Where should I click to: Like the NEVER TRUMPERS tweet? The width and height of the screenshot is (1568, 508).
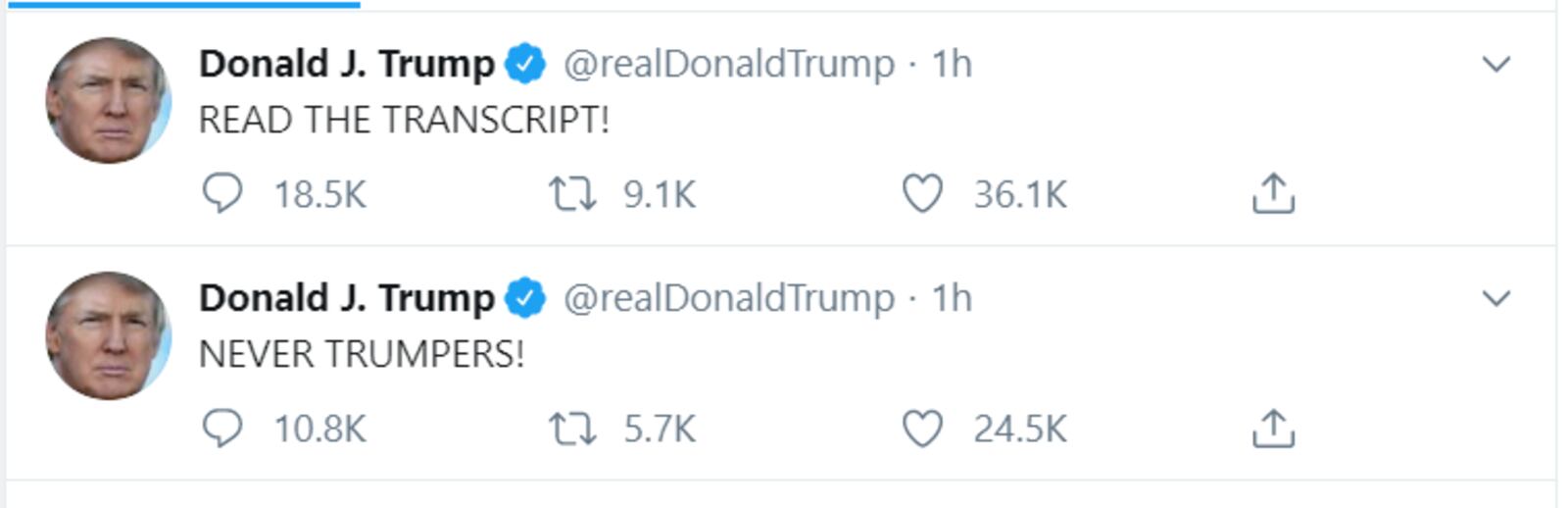coord(921,429)
